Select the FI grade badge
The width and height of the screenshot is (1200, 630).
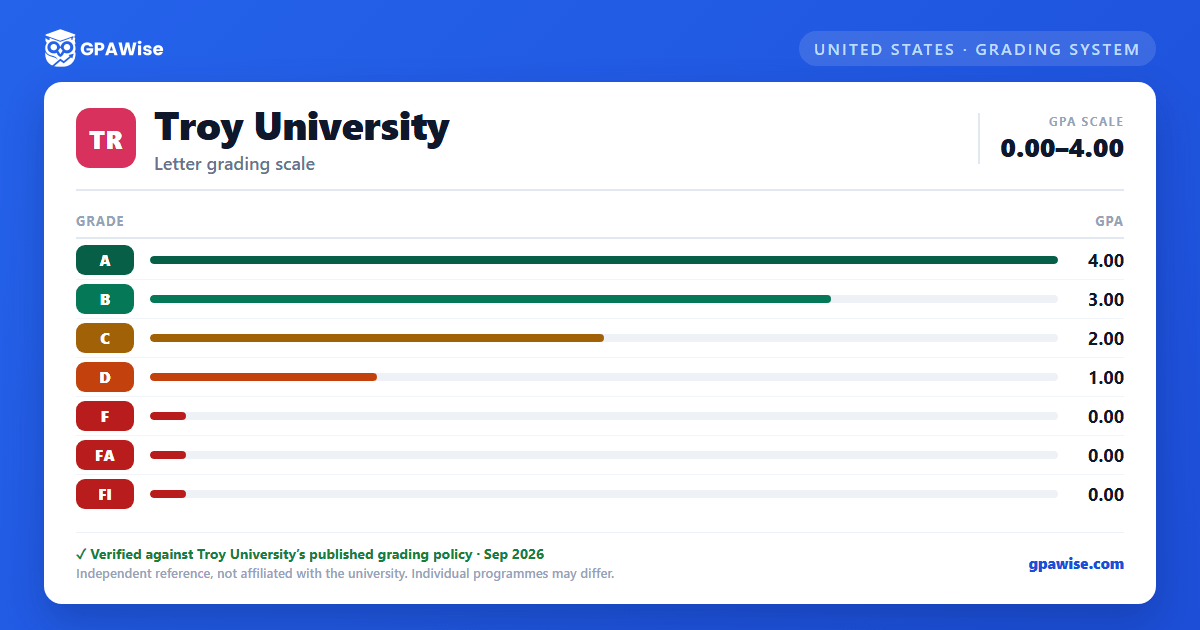pyautogui.click(x=105, y=494)
